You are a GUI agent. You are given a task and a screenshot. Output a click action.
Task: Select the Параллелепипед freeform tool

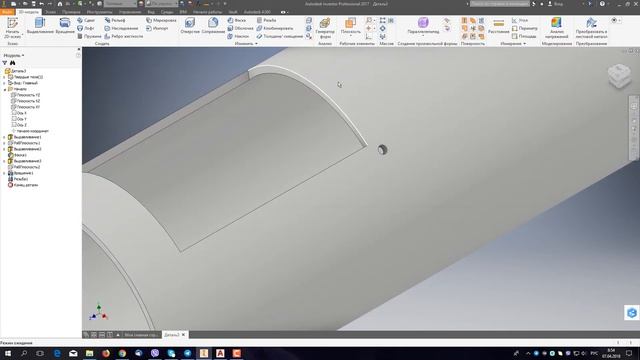[x=423, y=26]
